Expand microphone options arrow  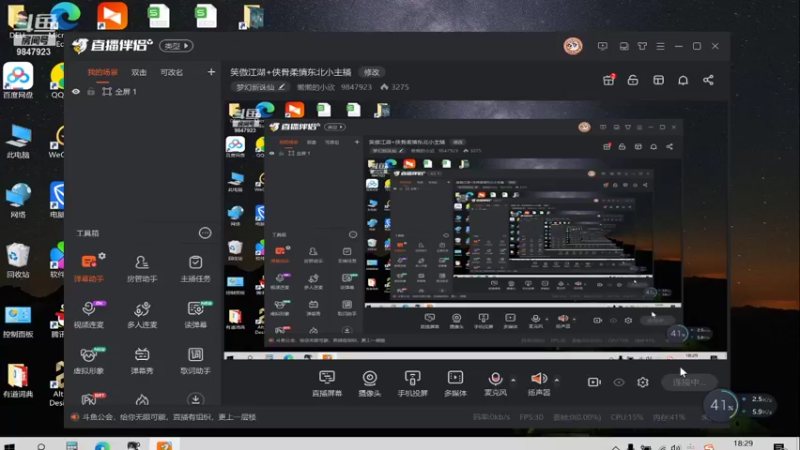click(513, 380)
